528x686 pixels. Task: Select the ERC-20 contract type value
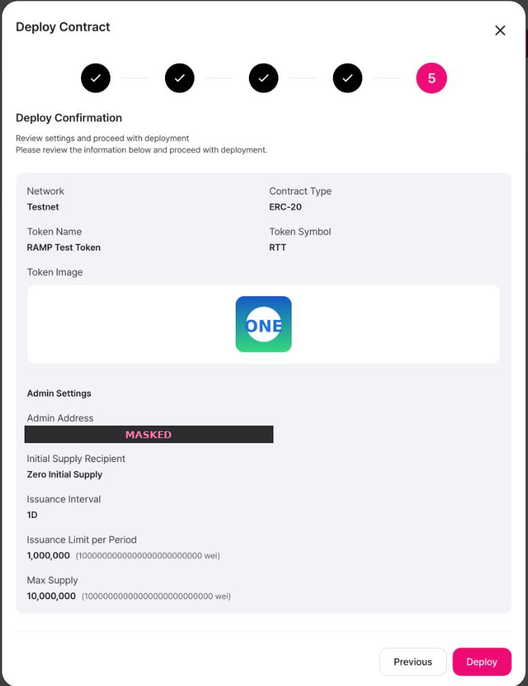tap(285, 207)
